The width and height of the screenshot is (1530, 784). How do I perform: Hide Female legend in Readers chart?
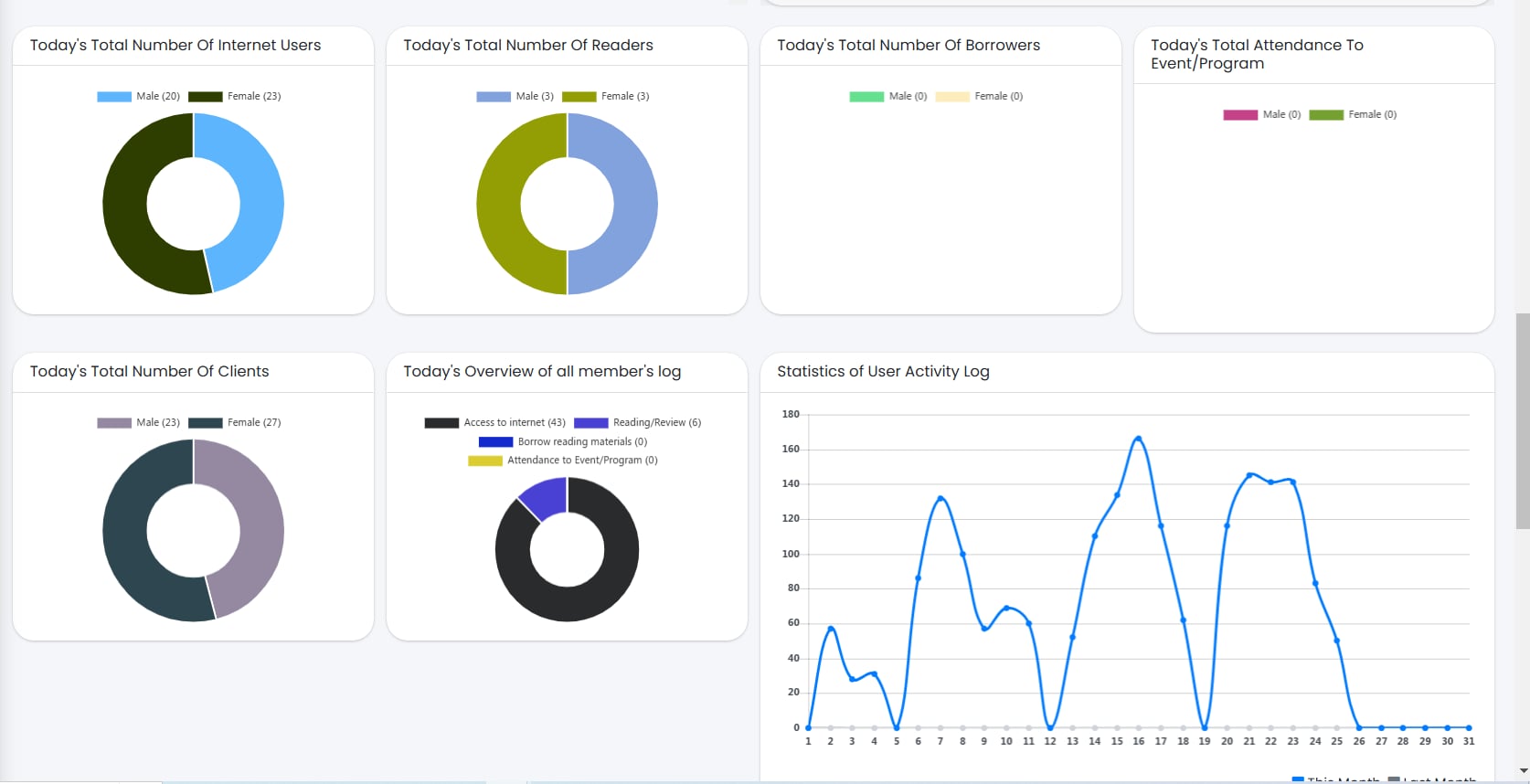tap(605, 96)
